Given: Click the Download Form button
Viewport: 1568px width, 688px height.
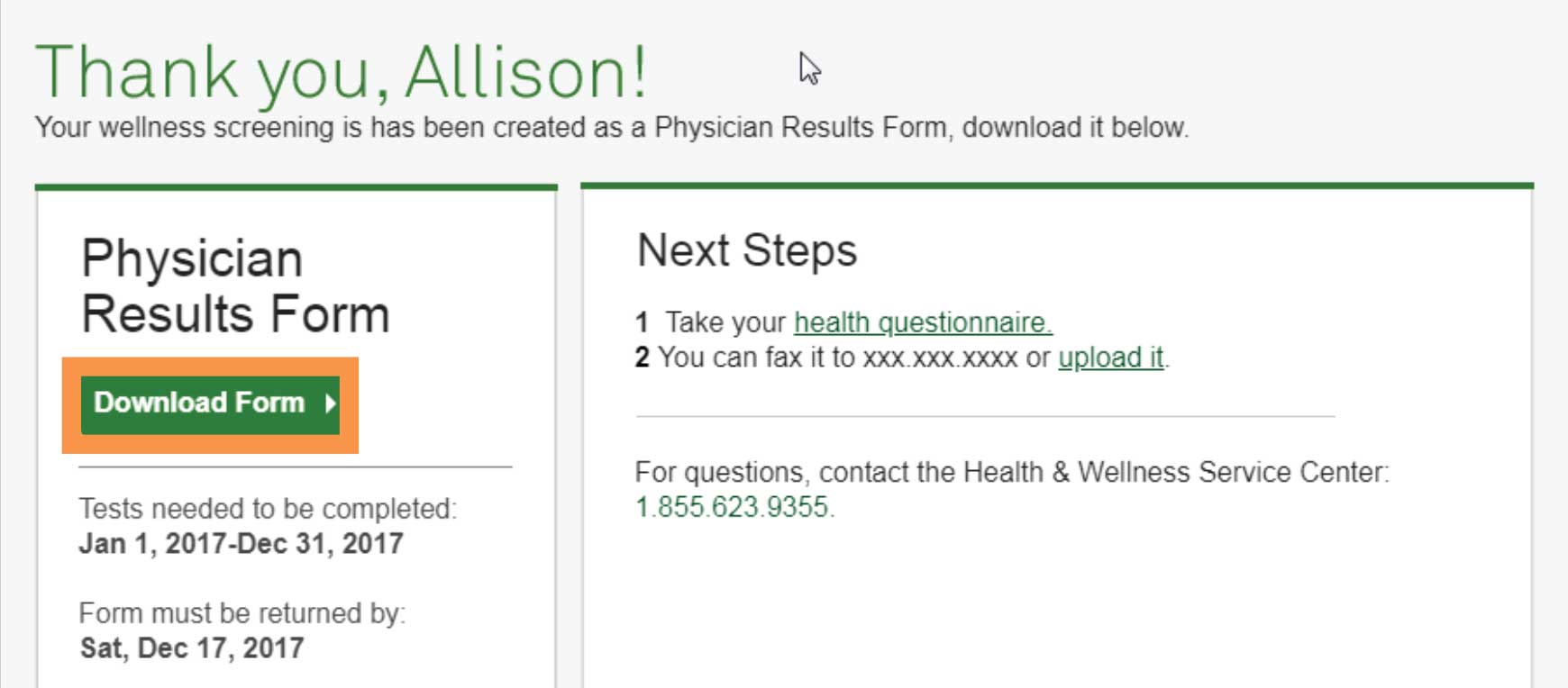Looking at the screenshot, I should [199, 403].
